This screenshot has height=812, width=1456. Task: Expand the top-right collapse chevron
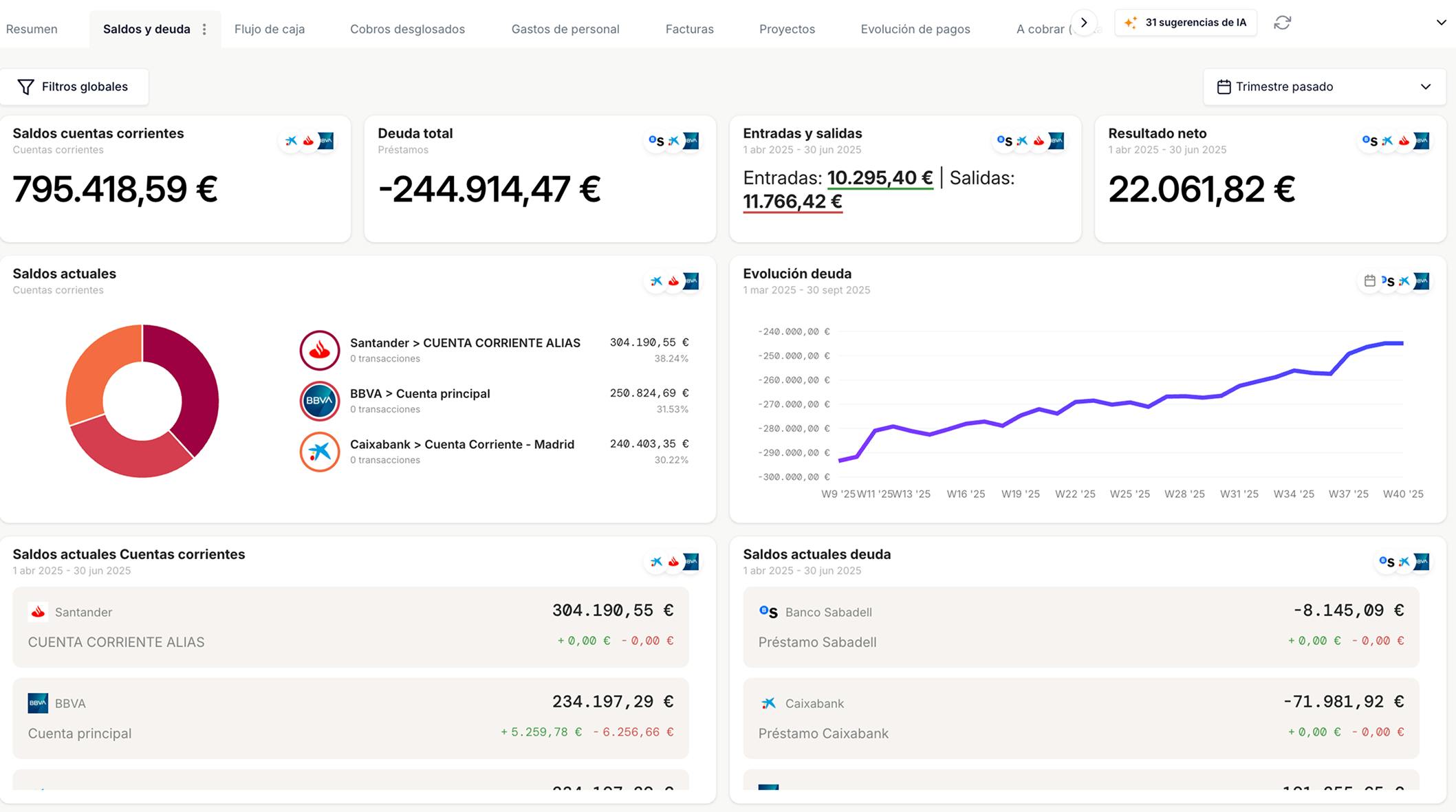[x=1441, y=23]
